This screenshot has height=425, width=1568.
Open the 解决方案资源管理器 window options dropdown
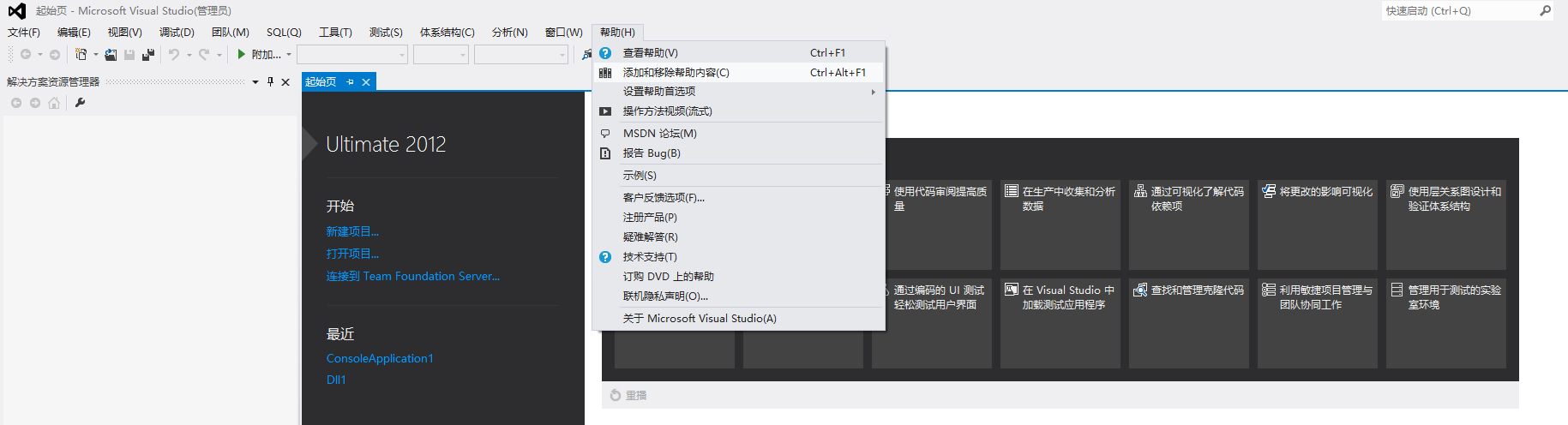coord(255,82)
